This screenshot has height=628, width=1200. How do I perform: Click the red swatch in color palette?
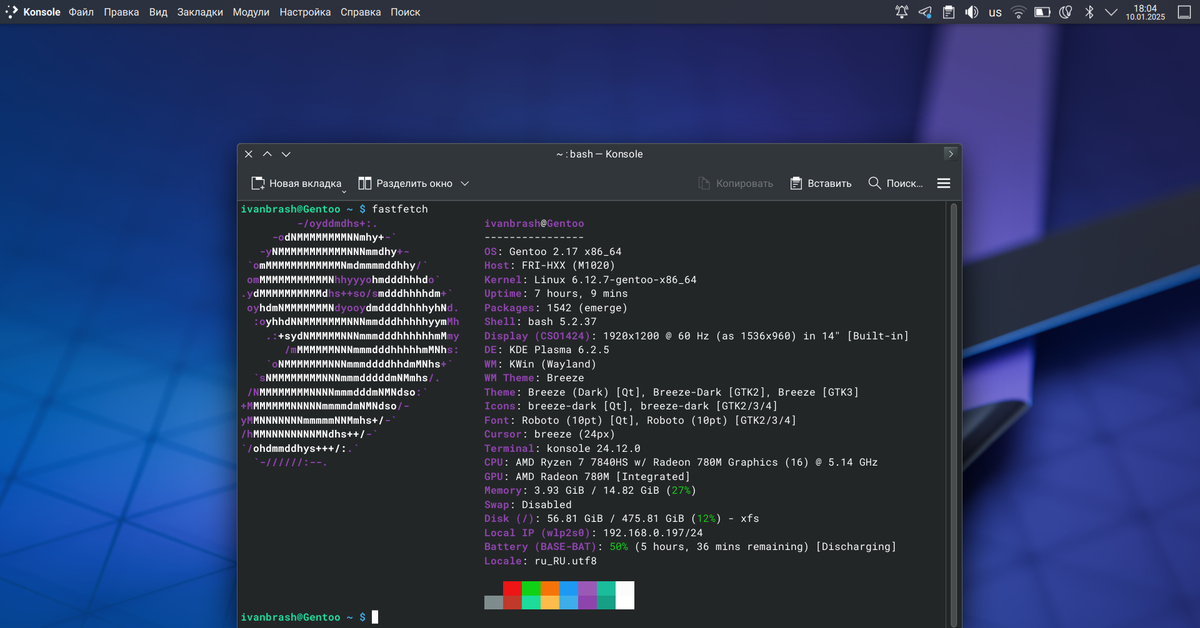coord(512,588)
